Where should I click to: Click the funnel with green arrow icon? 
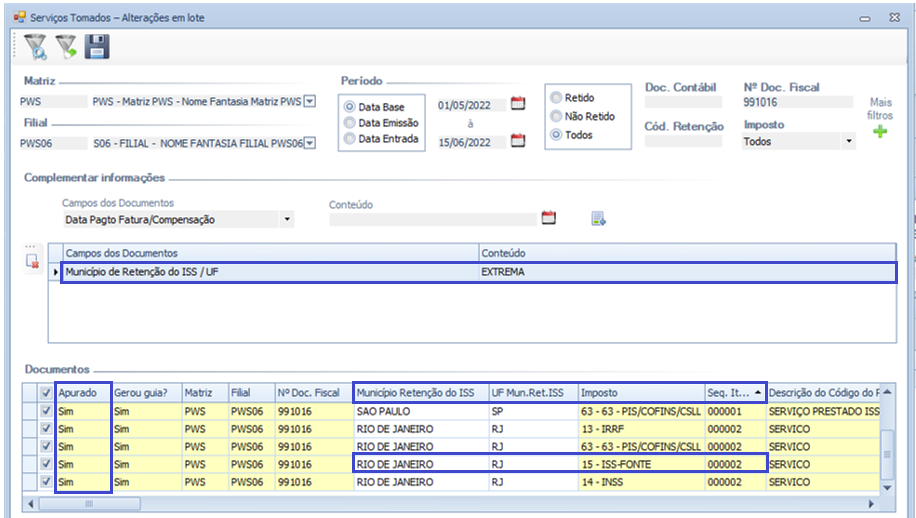[x=66, y=47]
